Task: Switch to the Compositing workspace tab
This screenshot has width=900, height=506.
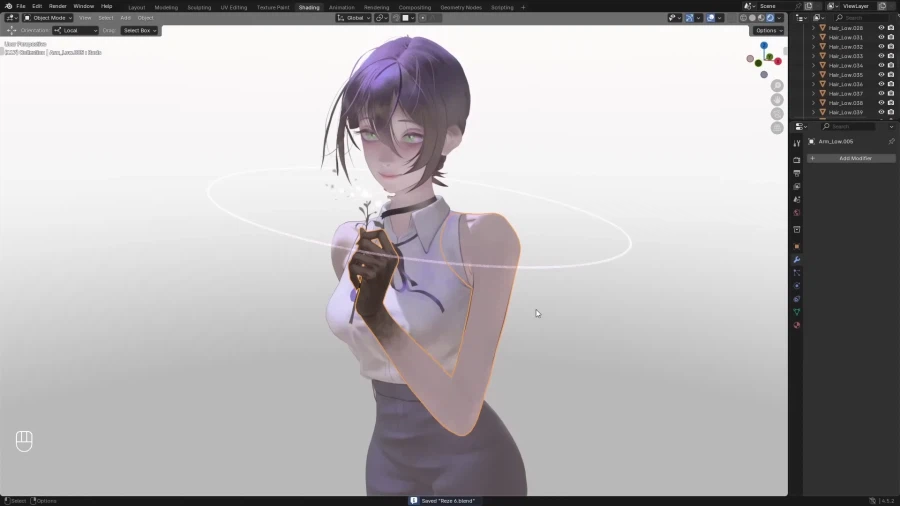Action: tap(414, 7)
